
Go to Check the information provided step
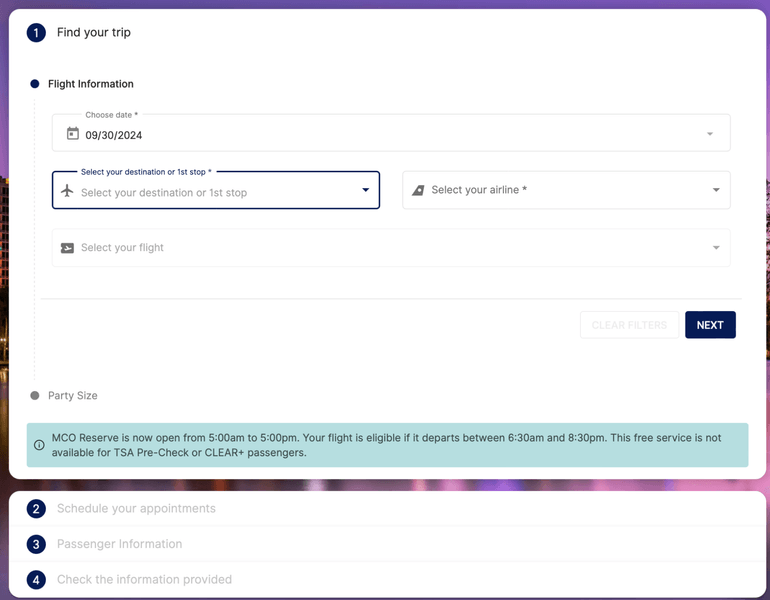[144, 580]
